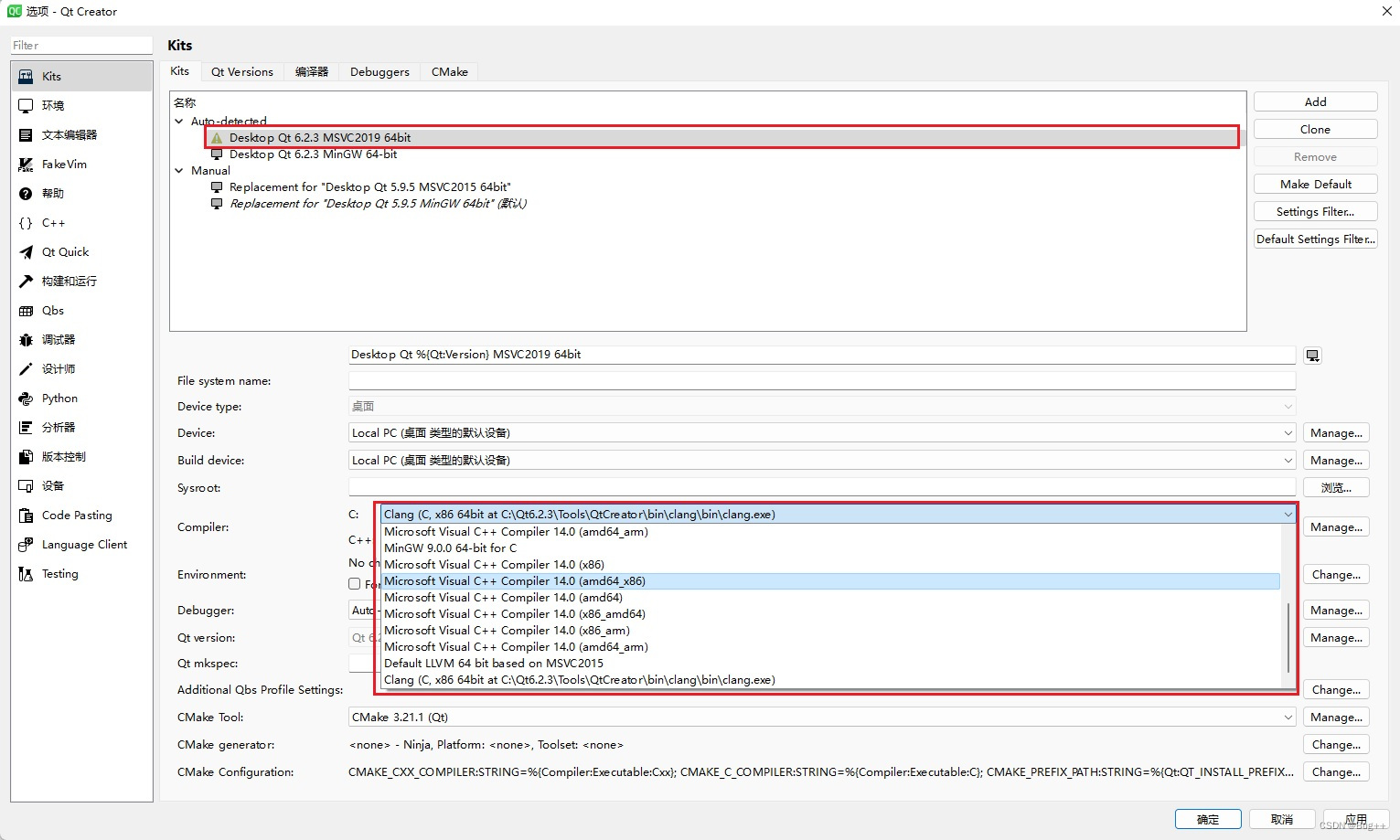Screen dimensions: 1400x840
Task: Switch to the Debuggers tab
Action: click(x=379, y=72)
